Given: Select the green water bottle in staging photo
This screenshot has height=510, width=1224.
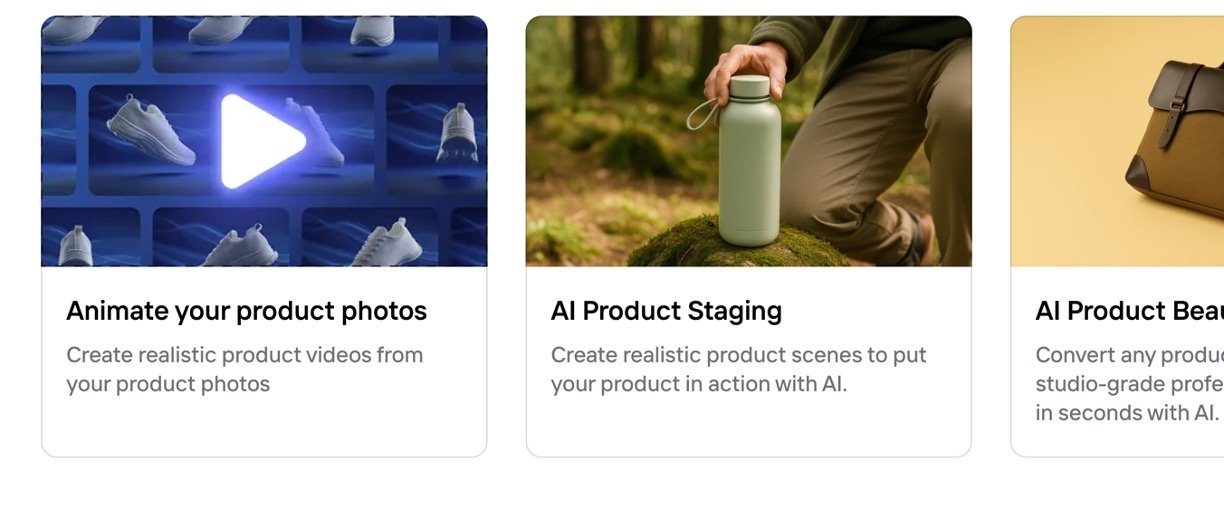Looking at the screenshot, I should pyautogui.click(x=750, y=160).
